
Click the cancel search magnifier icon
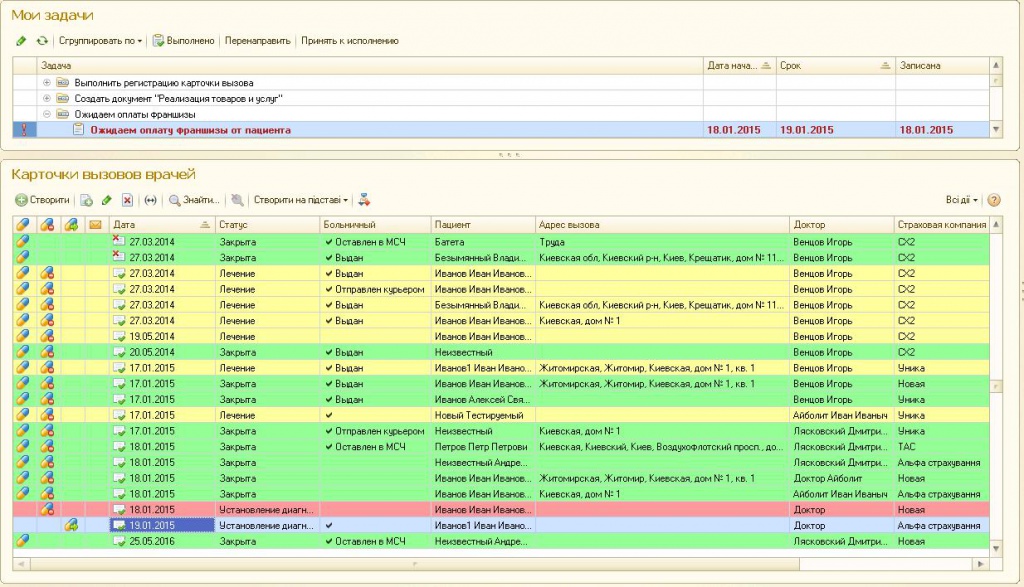coord(237,200)
